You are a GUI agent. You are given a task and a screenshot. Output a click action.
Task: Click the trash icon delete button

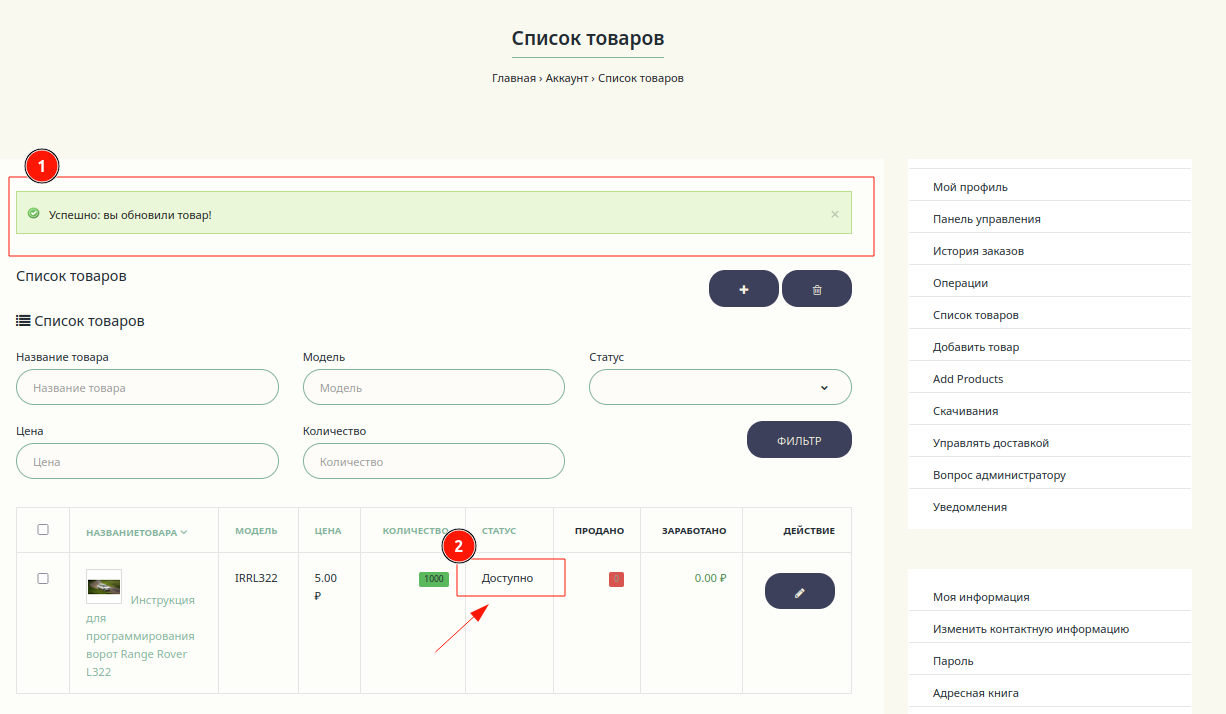(817, 289)
